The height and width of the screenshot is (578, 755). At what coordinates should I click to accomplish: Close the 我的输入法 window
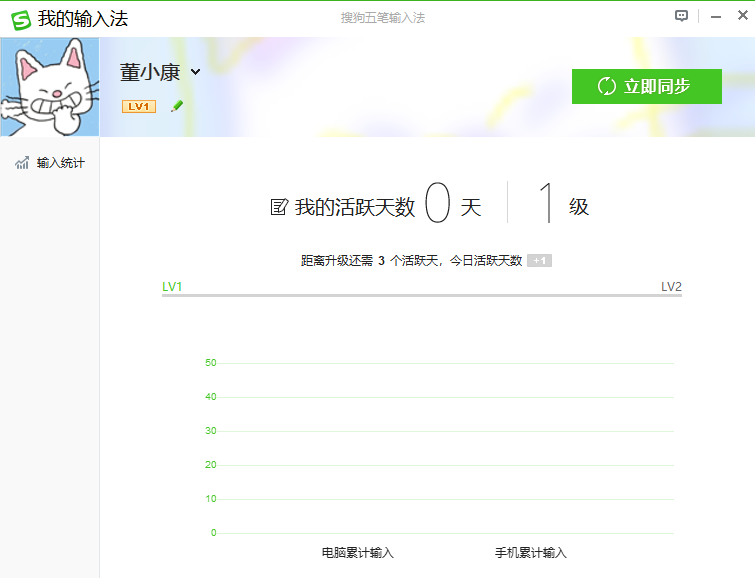click(x=740, y=17)
